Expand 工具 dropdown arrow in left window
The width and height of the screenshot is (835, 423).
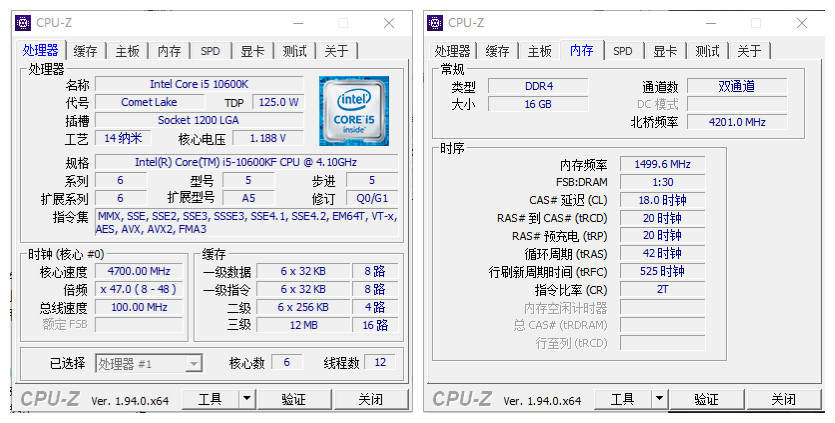tap(247, 399)
